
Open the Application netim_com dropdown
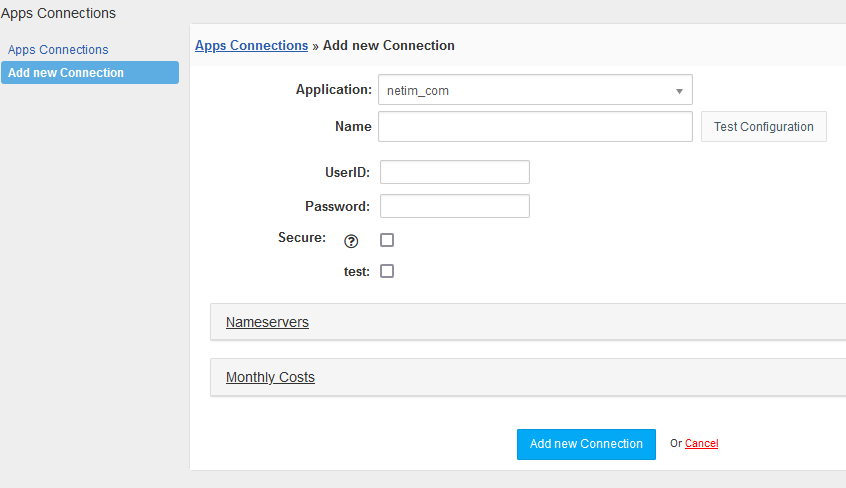pos(535,90)
